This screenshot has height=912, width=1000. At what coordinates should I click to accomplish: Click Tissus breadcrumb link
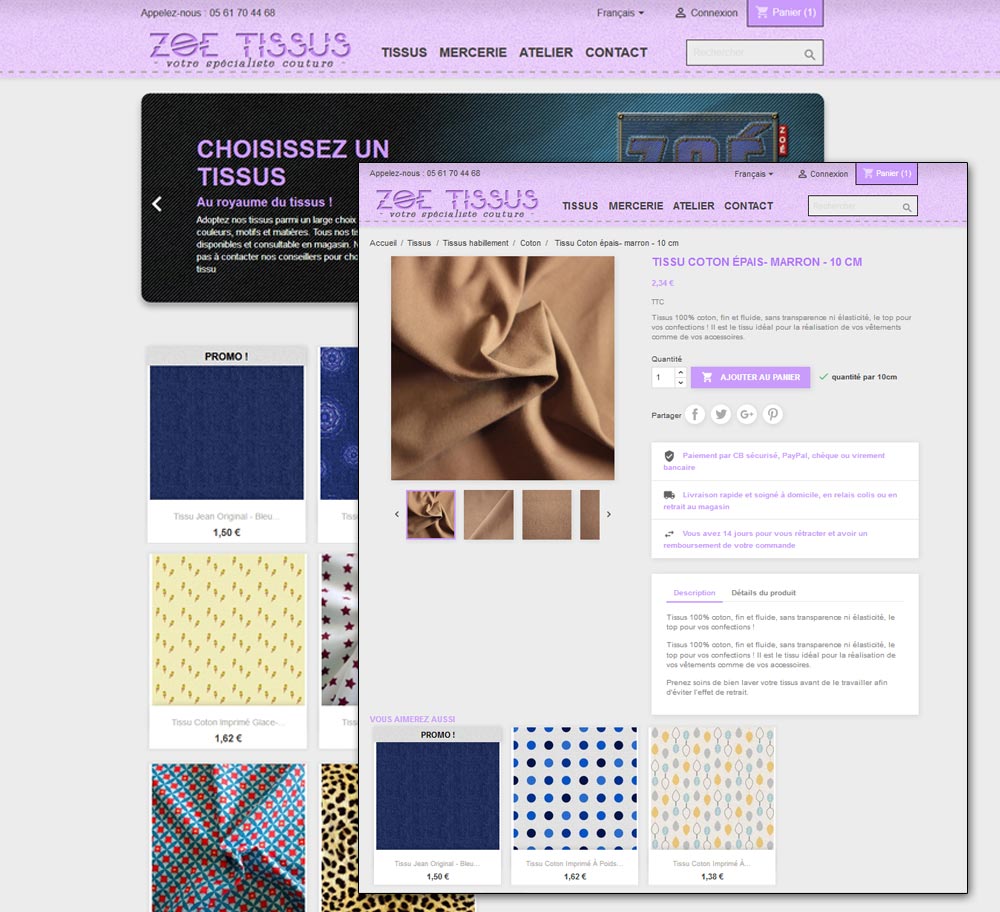(x=419, y=243)
